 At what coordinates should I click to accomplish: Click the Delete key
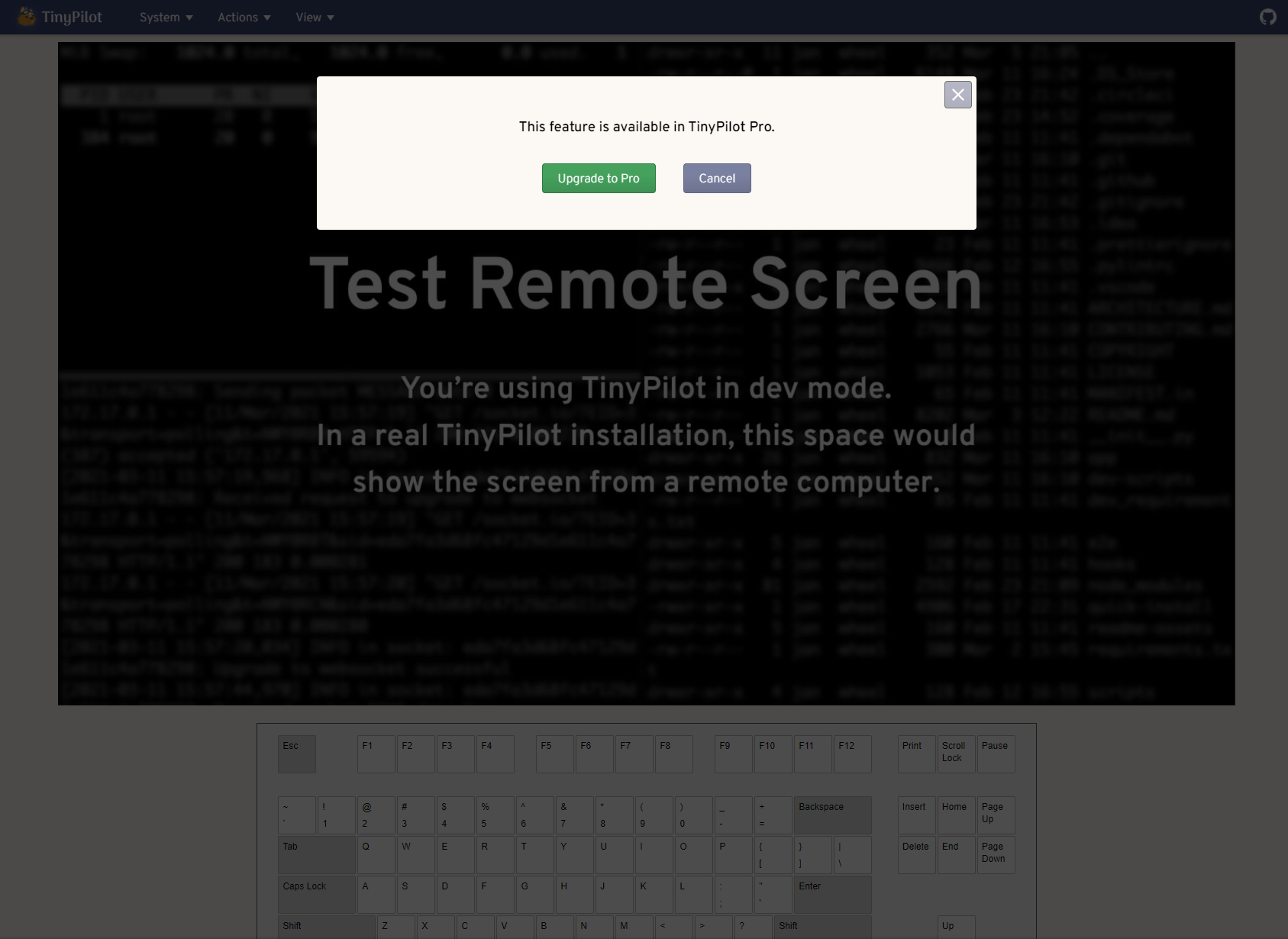click(x=917, y=855)
